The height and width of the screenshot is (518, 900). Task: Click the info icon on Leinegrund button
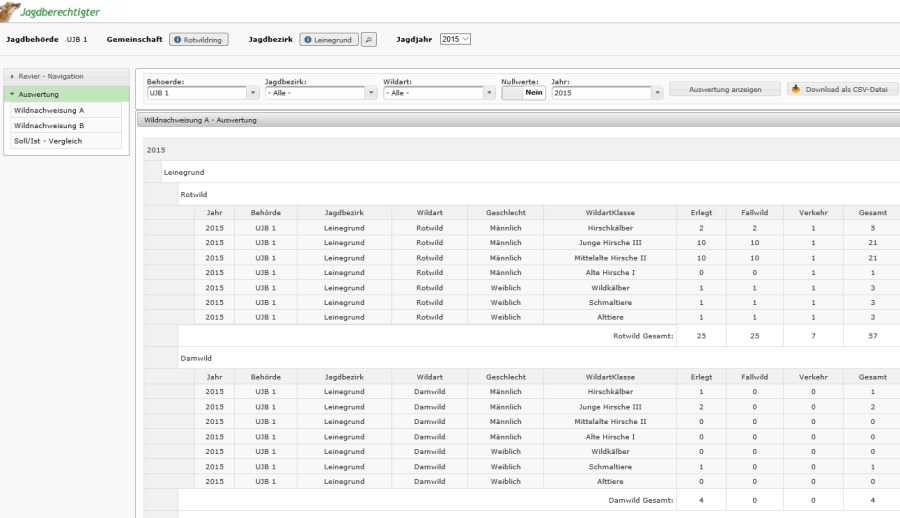[x=308, y=40]
